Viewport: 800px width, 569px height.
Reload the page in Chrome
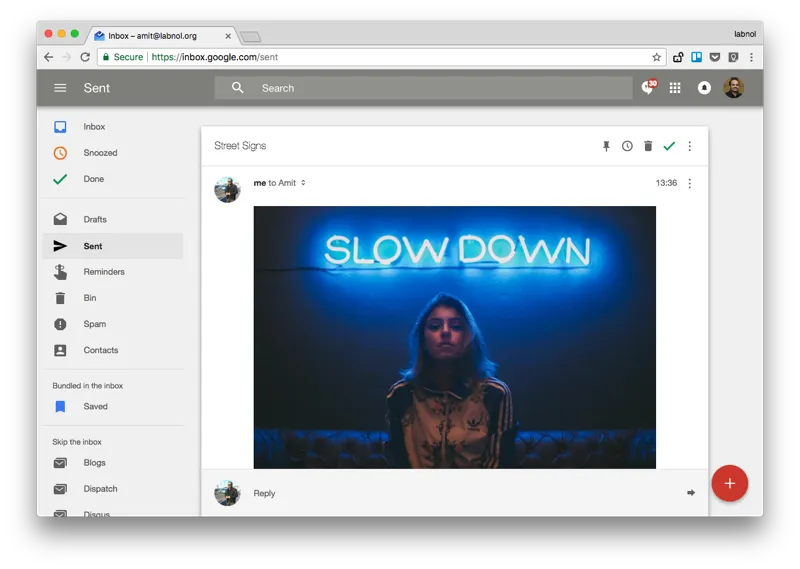[85, 57]
